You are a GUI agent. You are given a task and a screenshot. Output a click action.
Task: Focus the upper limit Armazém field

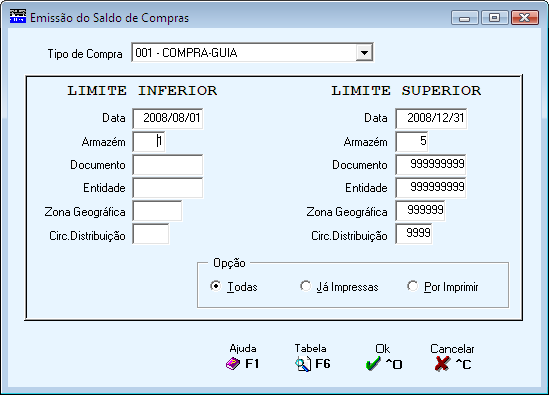pyautogui.click(x=412, y=141)
